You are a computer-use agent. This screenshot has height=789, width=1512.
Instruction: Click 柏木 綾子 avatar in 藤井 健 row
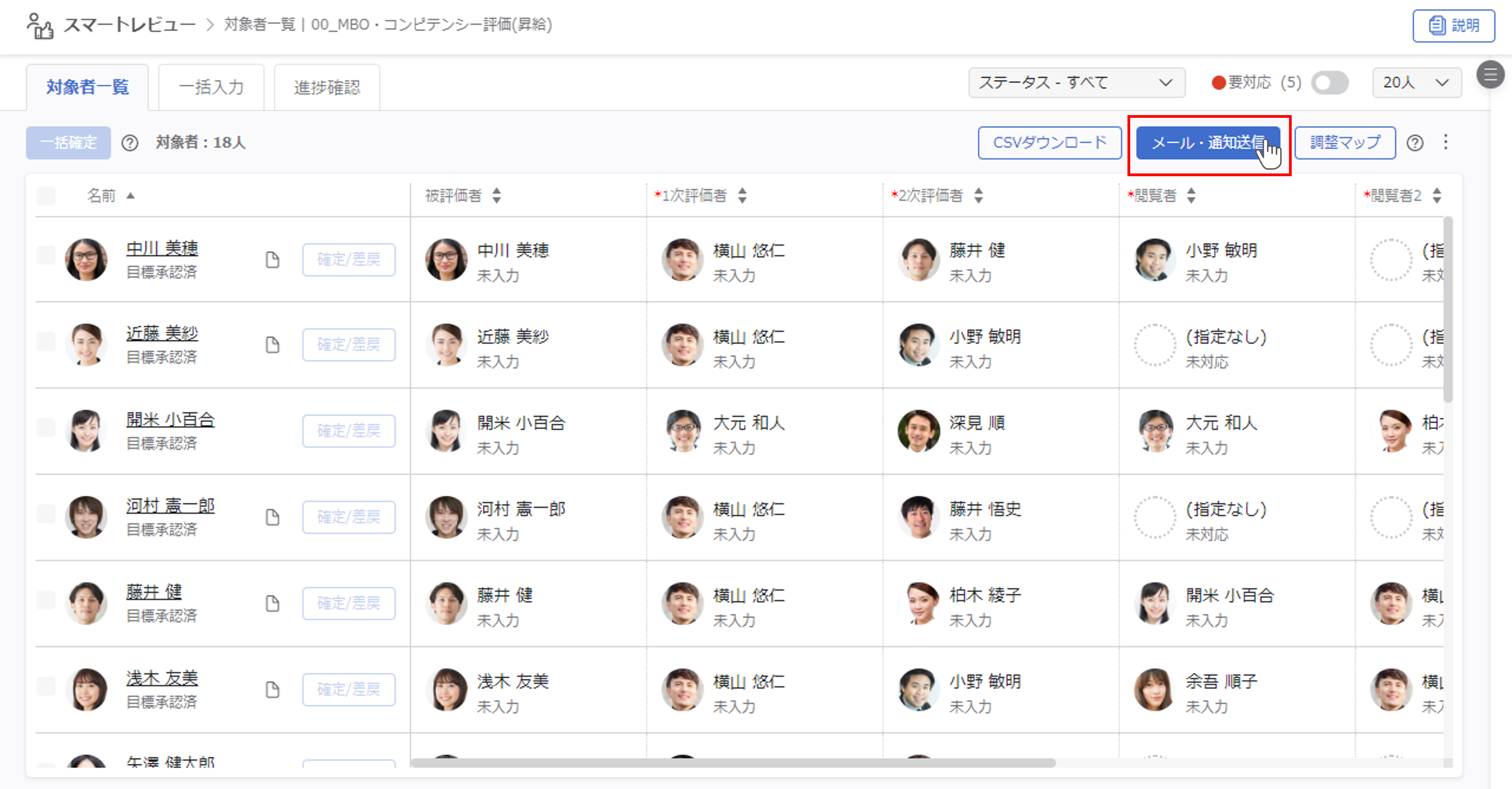pyautogui.click(x=919, y=604)
